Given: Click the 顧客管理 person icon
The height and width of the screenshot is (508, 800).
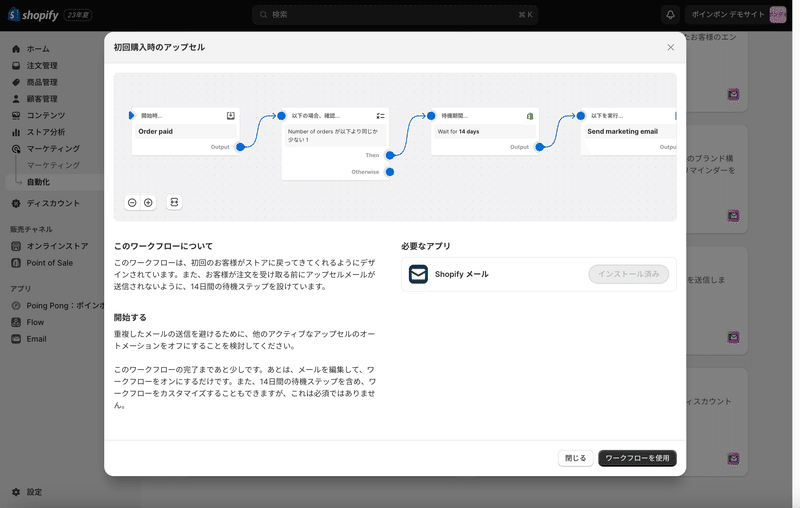Looking at the screenshot, I should pos(16,99).
